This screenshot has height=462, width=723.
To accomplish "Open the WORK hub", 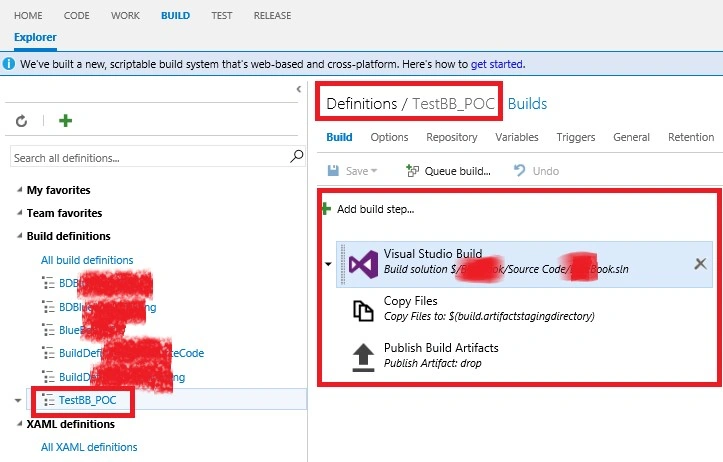I will tap(125, 16).
